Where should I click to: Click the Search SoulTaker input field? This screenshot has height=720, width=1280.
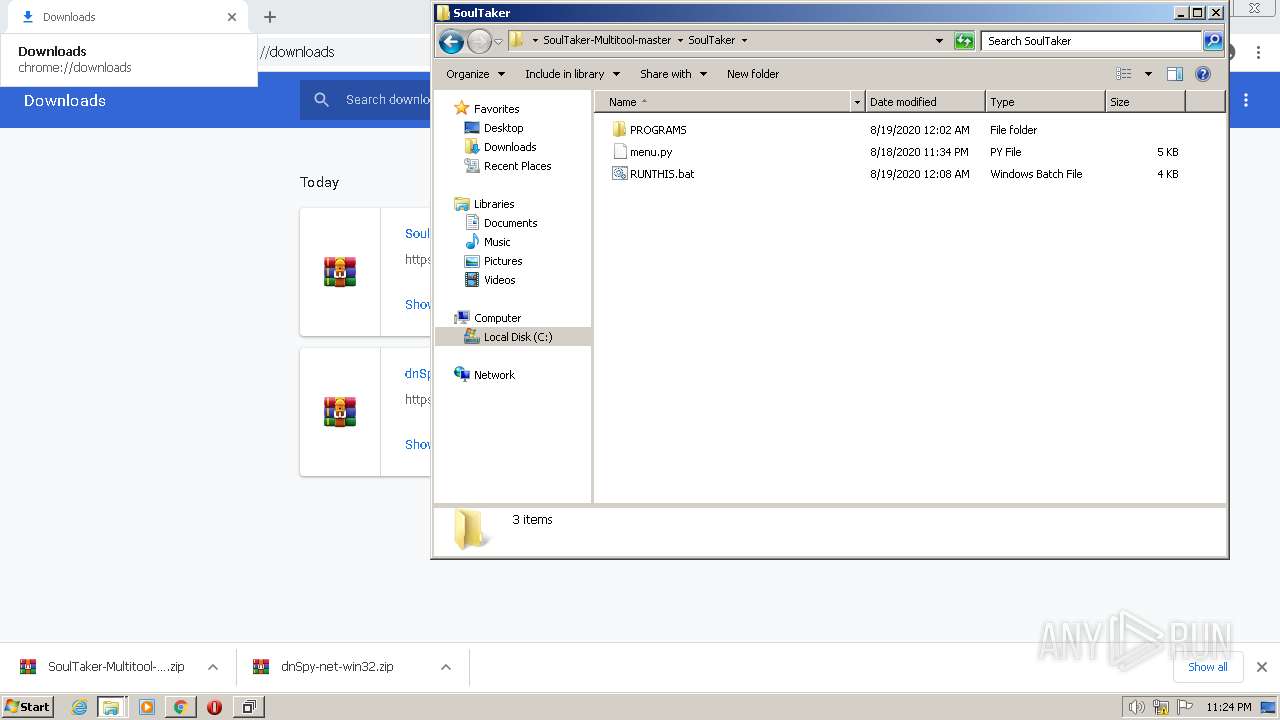click(x=1092, y=41)
